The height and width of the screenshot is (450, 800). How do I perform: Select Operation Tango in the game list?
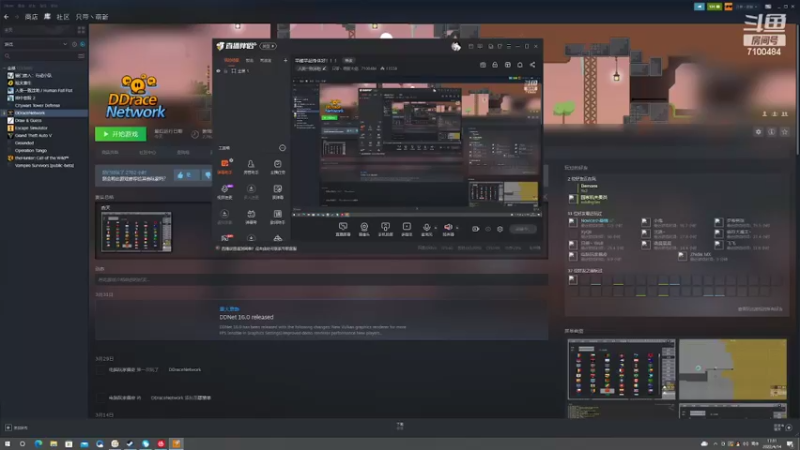[x=31, y=151]
